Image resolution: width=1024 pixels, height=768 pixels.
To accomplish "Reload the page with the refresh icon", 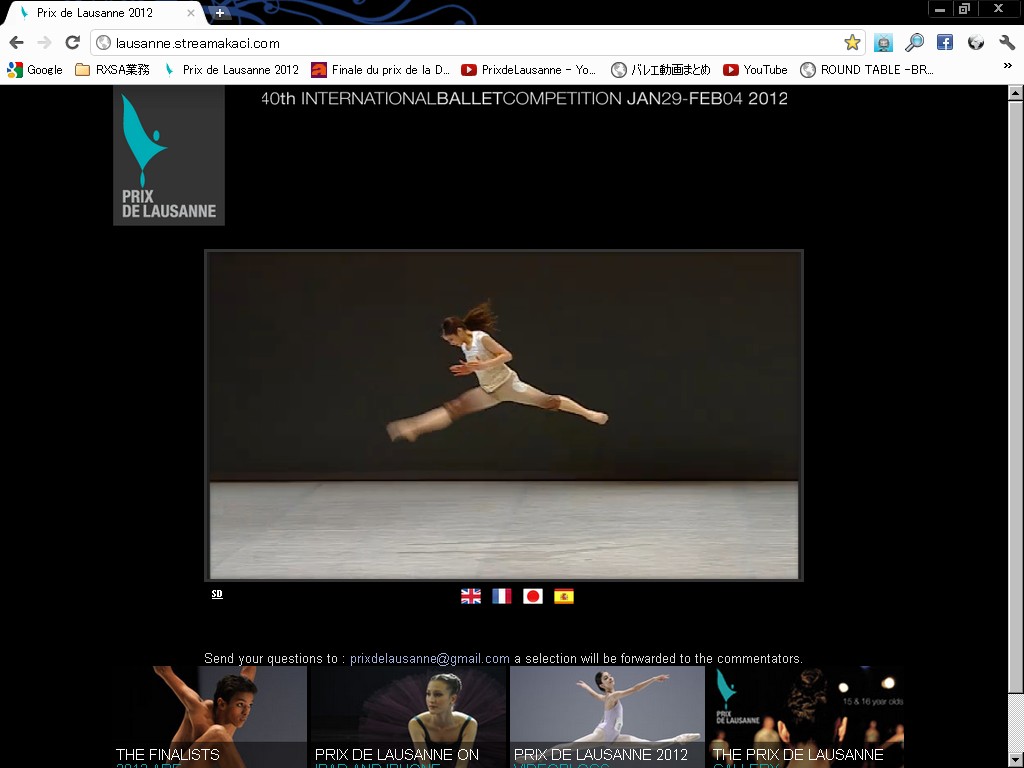I will [x=72, y=43].
